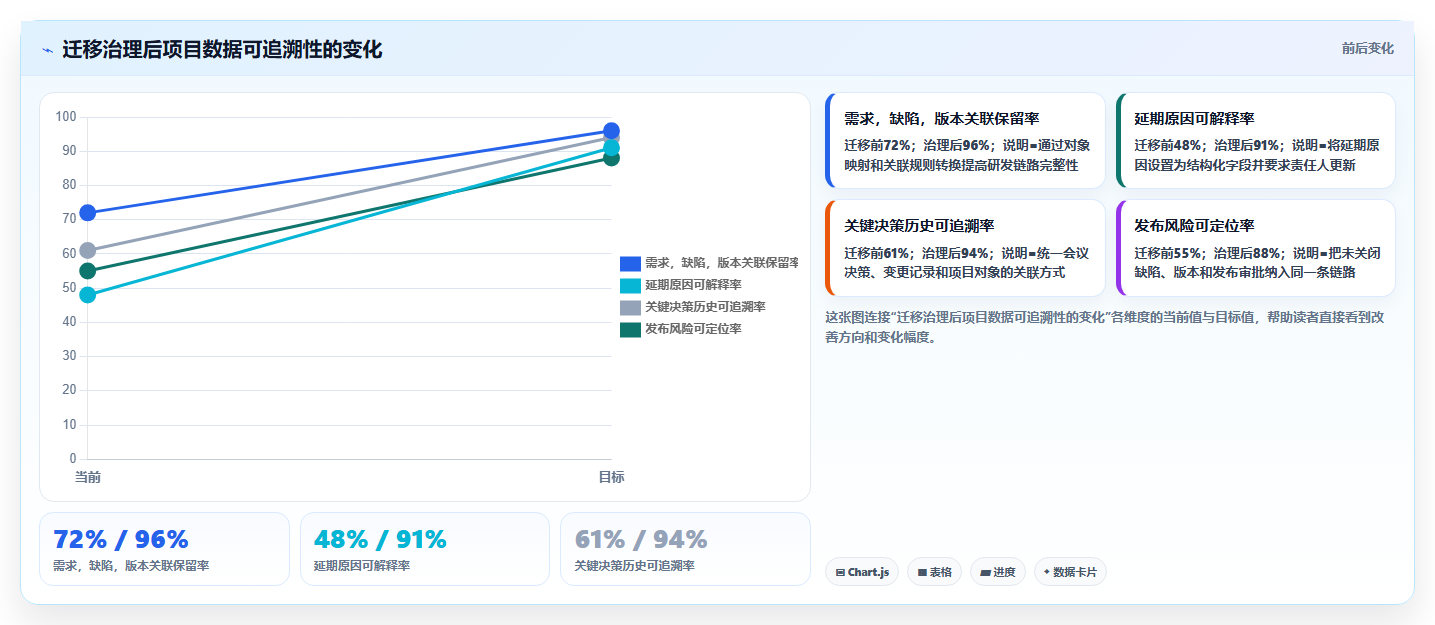
Task: Click the 关键决策历史可追溯率 caption under 61% / 94%
Action: coord(634,566)
